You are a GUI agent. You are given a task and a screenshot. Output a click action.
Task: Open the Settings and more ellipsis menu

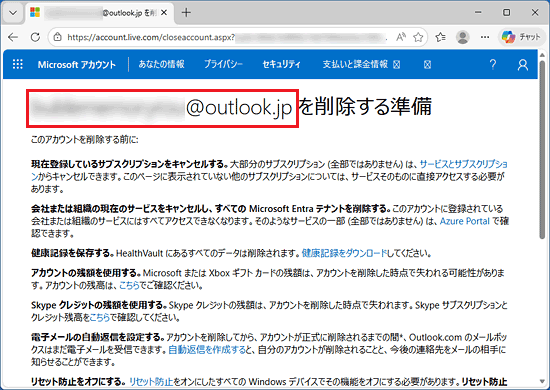485,37
